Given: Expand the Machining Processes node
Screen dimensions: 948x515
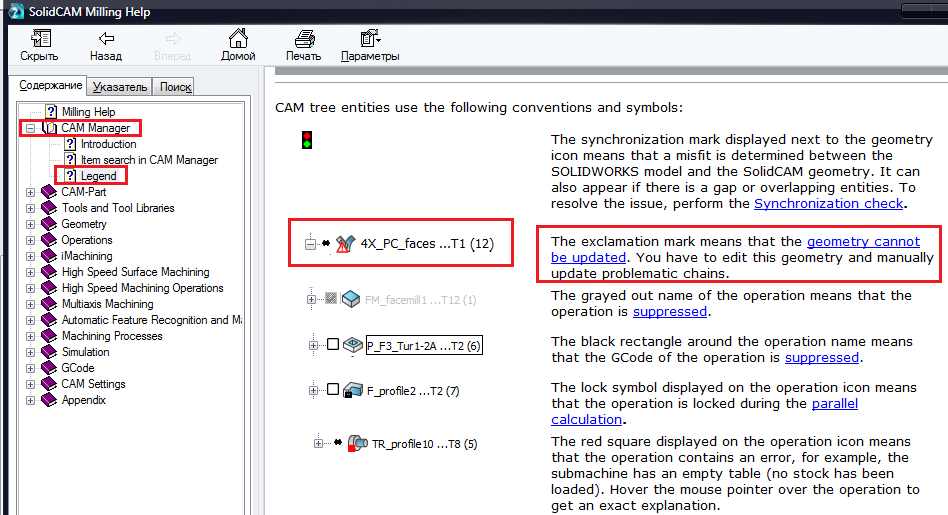Looking at the screenshot, I should (x=30, y=336).
